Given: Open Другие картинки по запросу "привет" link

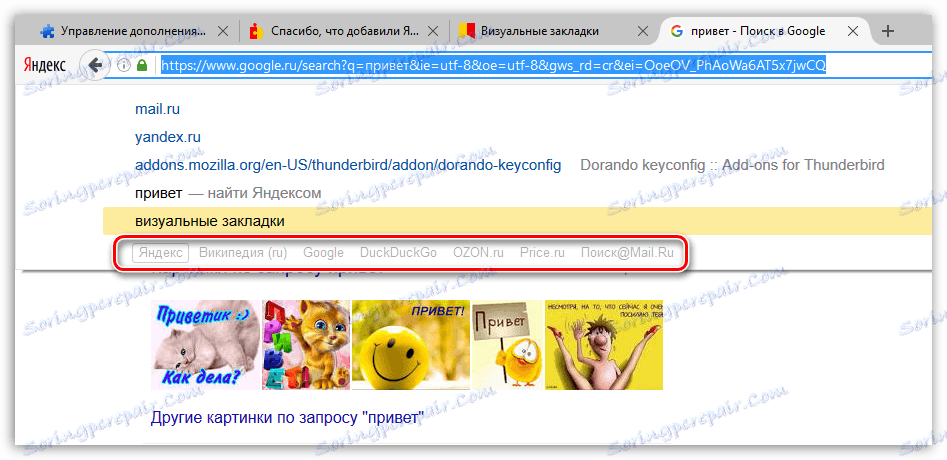Looking at the screenshot, I should [287, 418].
